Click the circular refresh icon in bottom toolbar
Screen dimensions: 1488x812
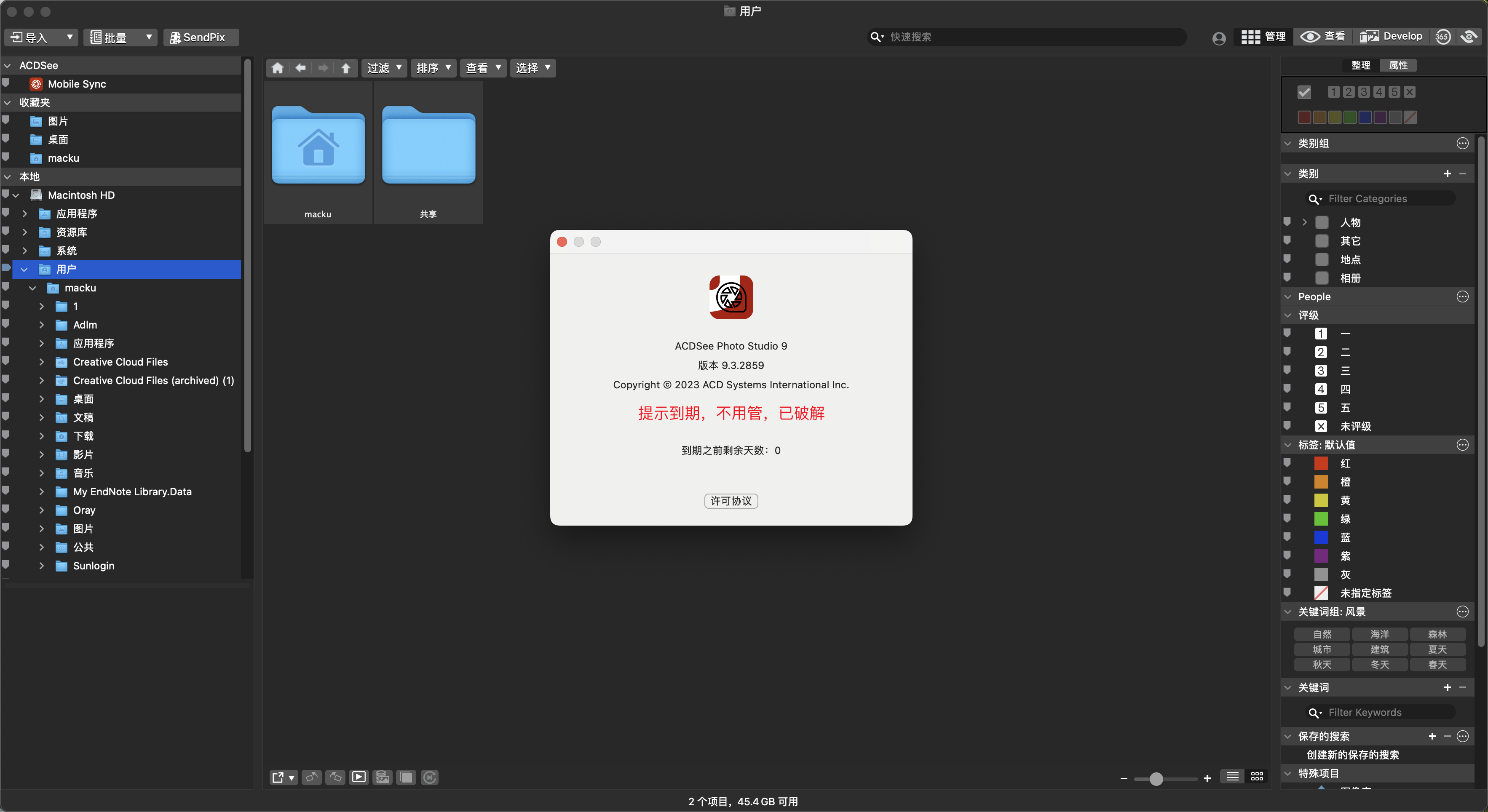[x=429, y=777]
